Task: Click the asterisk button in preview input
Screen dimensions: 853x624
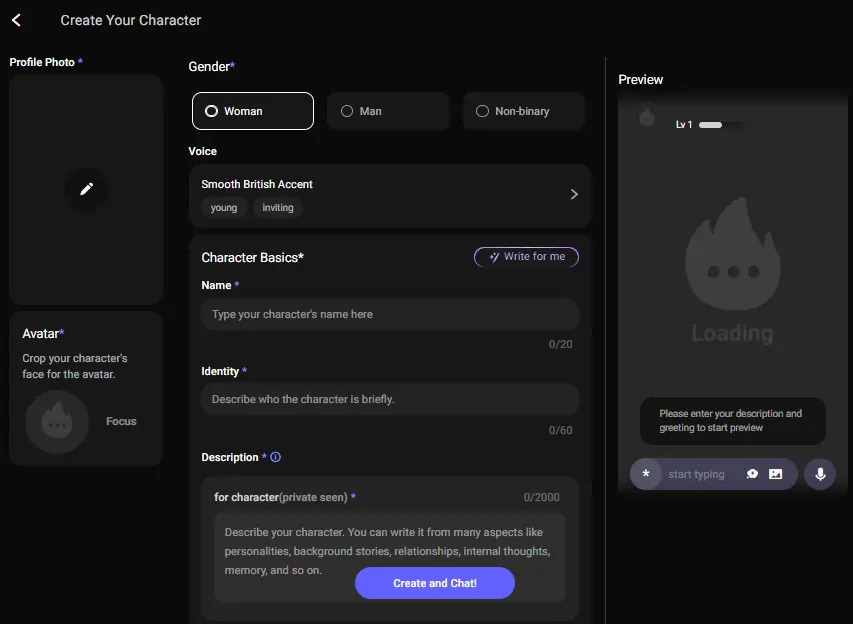Action: point(646,474)
